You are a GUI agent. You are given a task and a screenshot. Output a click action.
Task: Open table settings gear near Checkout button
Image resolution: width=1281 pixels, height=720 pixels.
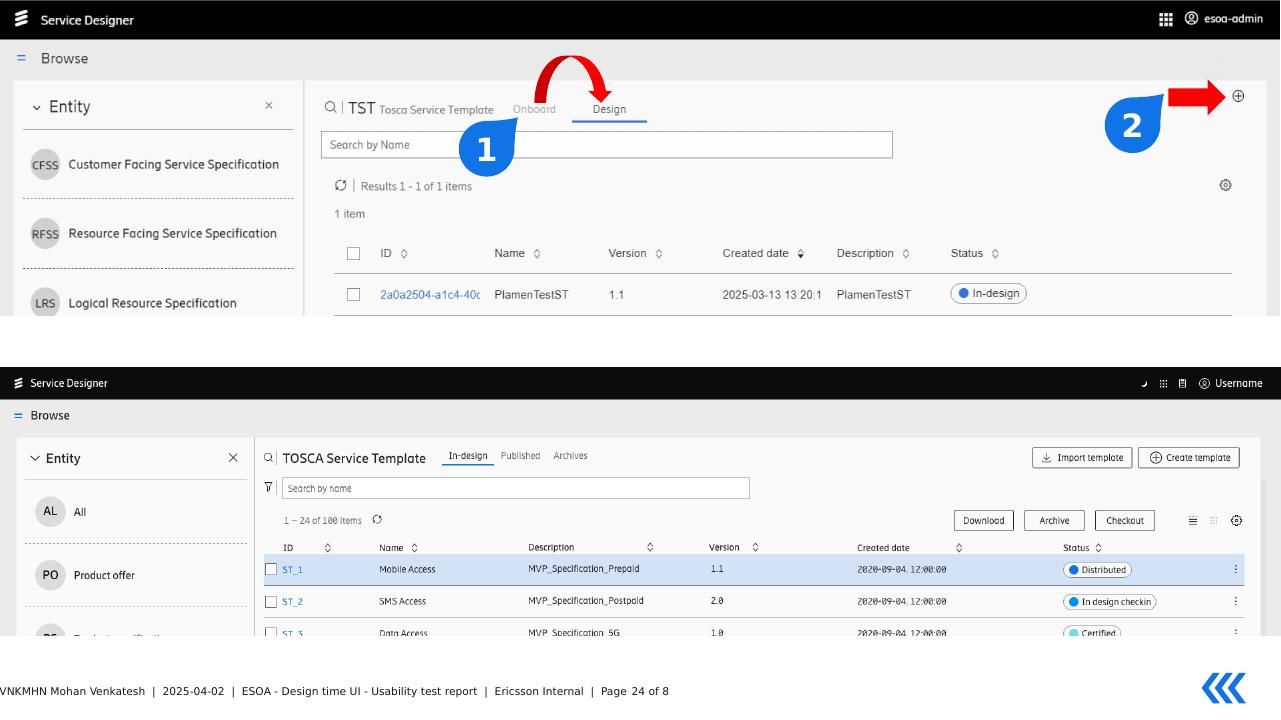tap(1237, 520)
